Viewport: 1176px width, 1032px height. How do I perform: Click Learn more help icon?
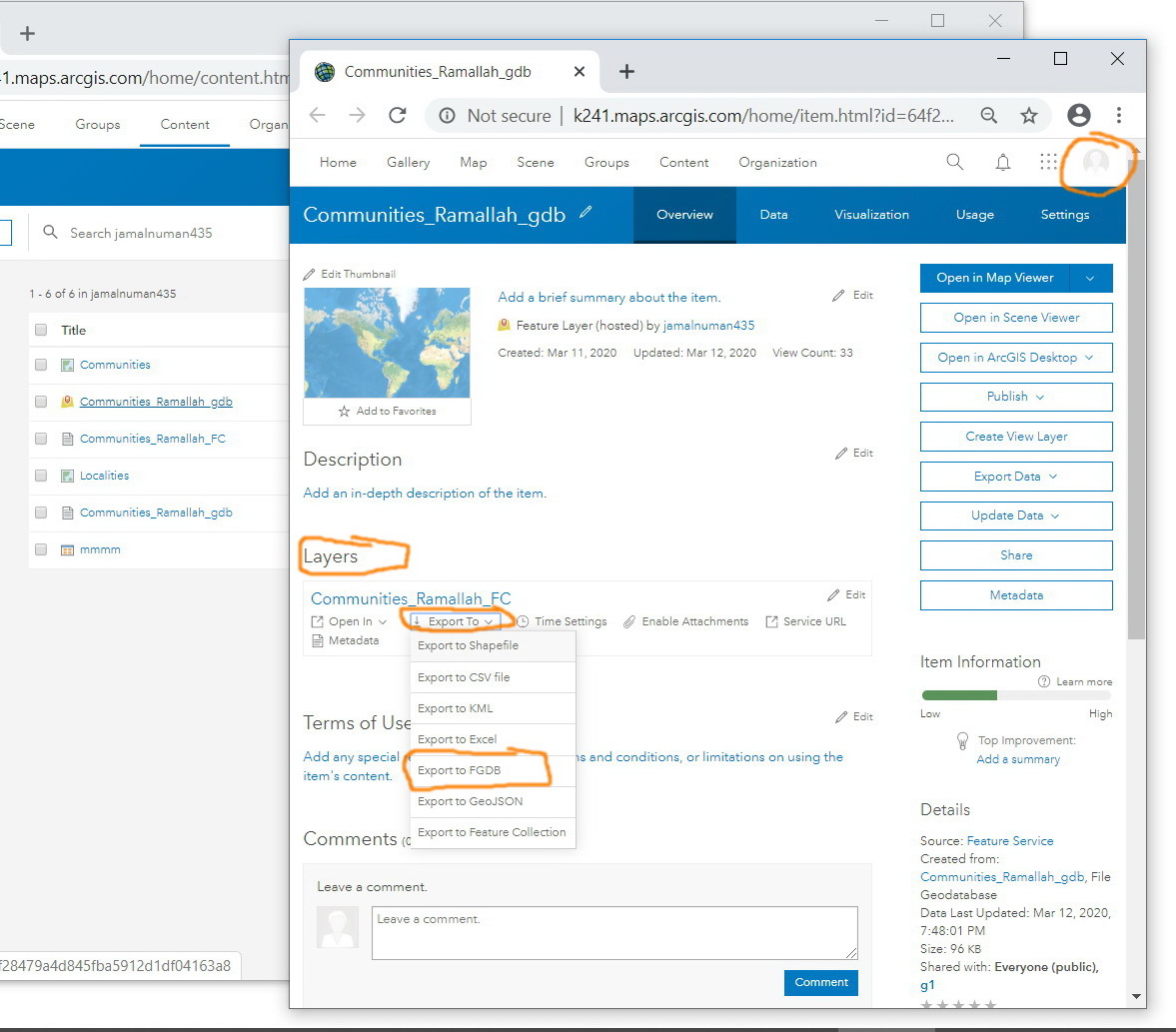(1044, 681)
